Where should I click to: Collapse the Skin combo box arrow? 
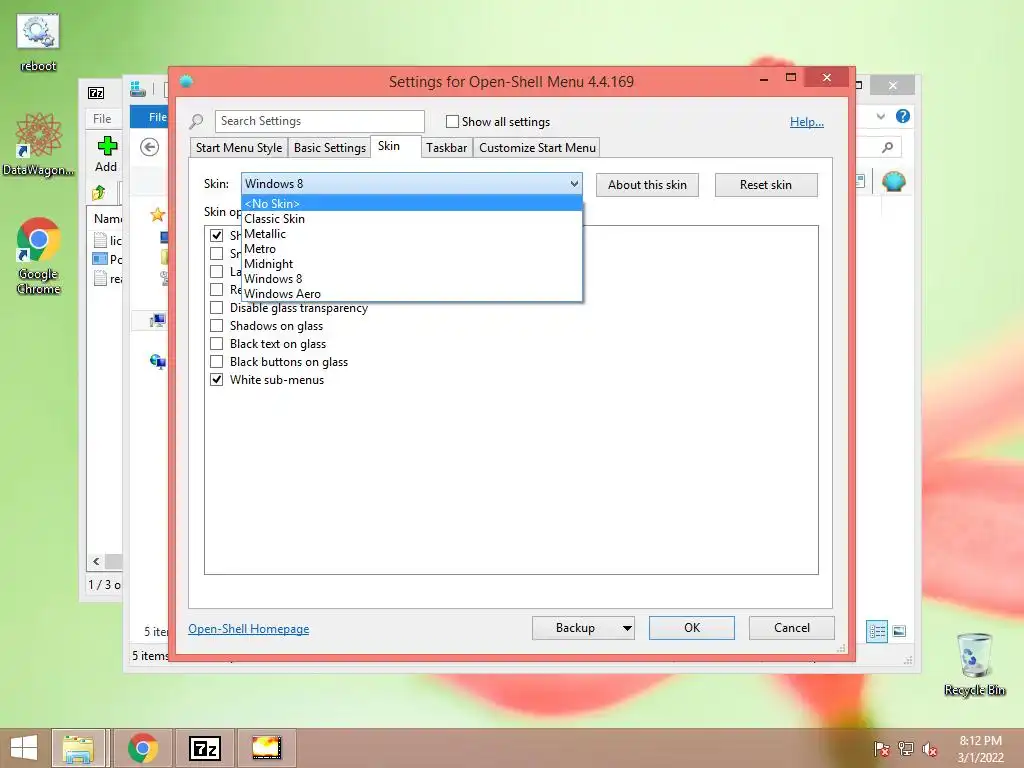pos(573,184)
